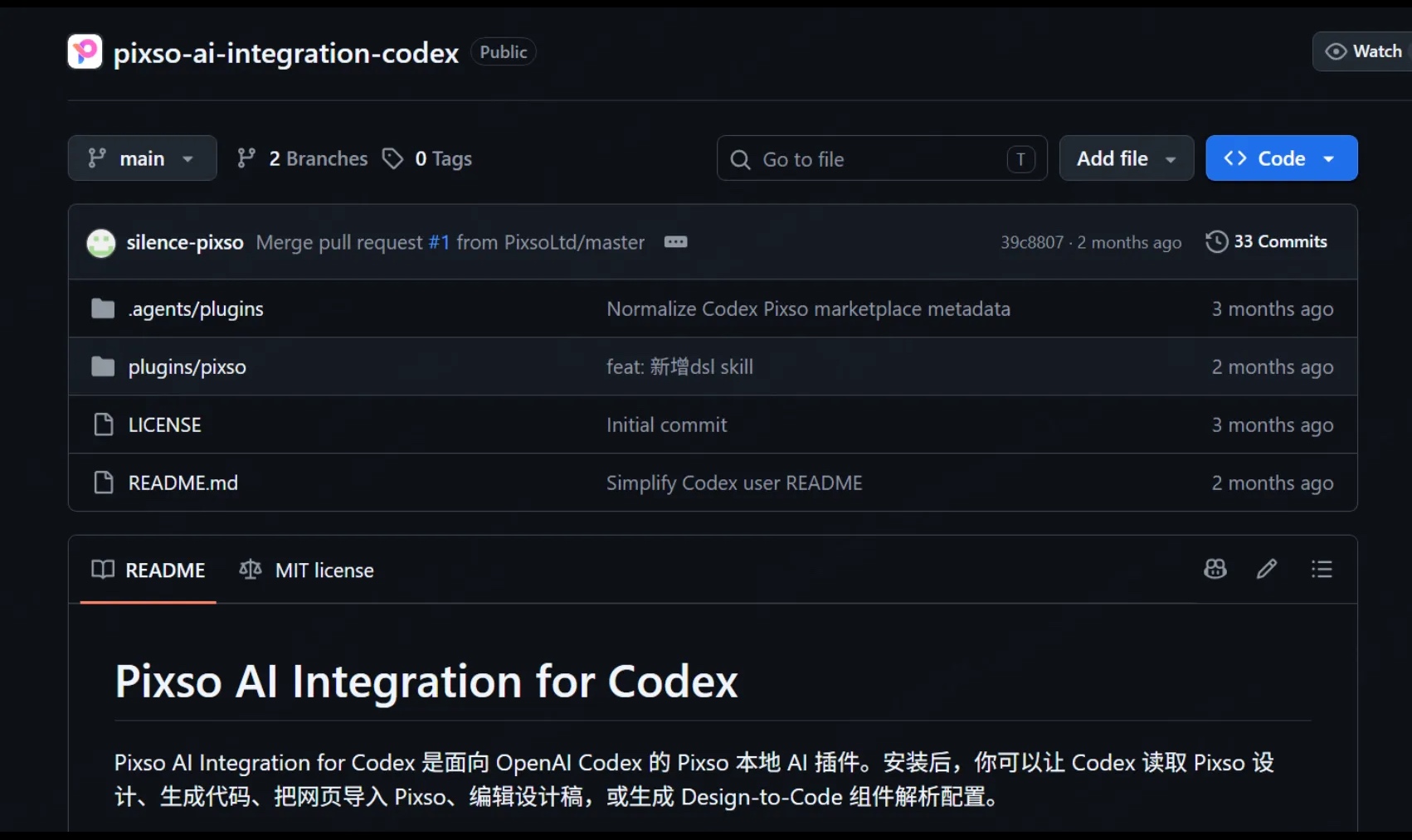
Task: Click the Pixso repository avatar logo
Action: click(85, 51)
